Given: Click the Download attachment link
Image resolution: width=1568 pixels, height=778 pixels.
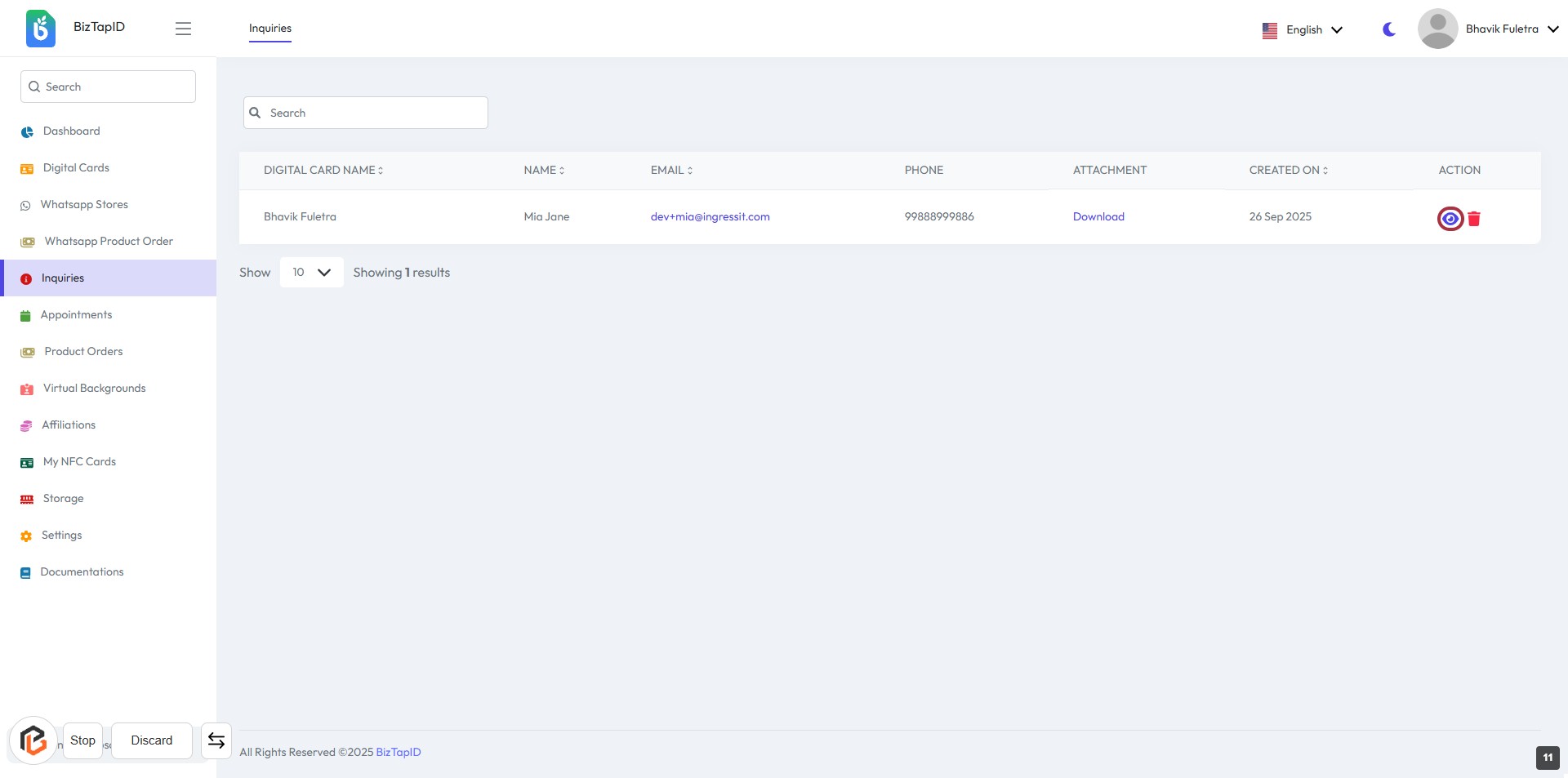Looking at the screenshot, I should (1098, 217).
